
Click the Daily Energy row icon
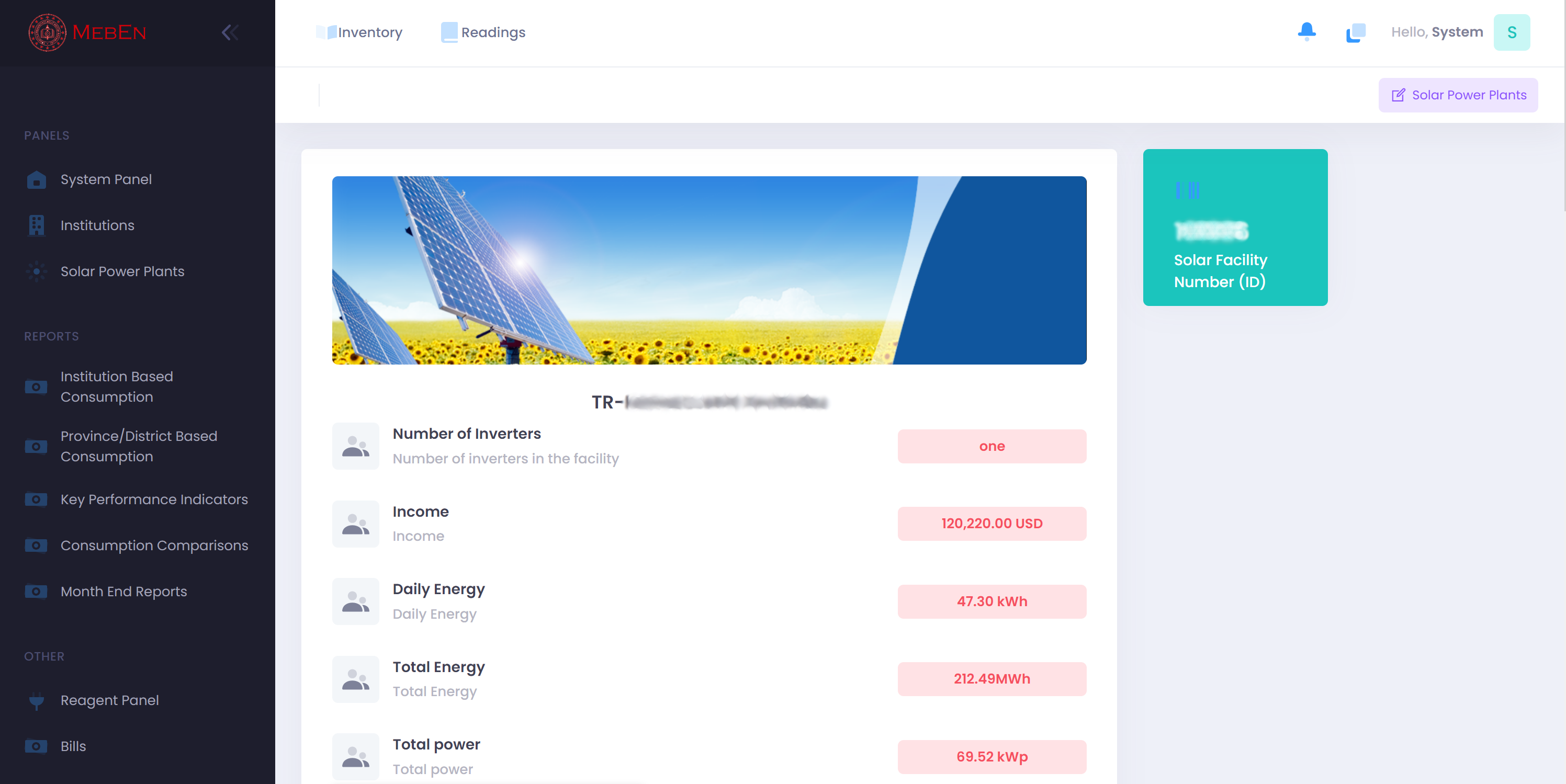pyautogui.click(x=356, y=601)
